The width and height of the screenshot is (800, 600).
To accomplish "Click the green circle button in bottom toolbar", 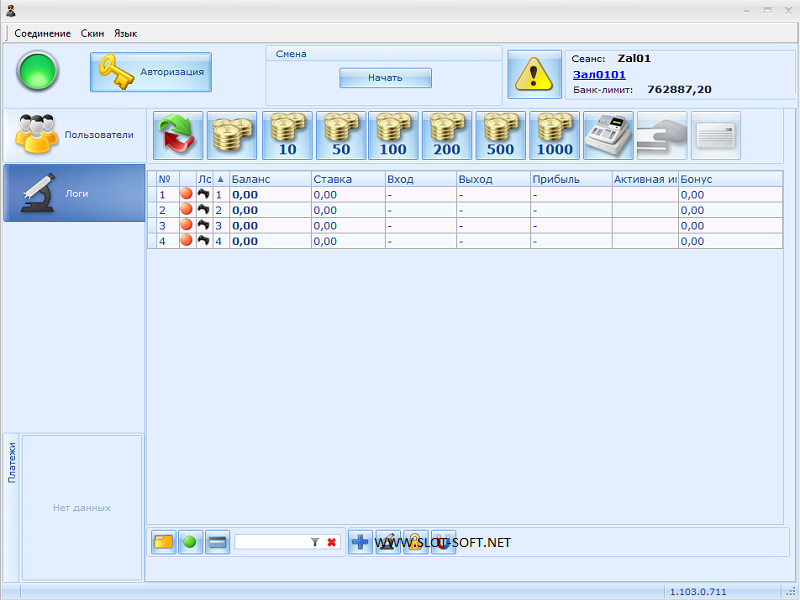I will (x=190, y=542).
